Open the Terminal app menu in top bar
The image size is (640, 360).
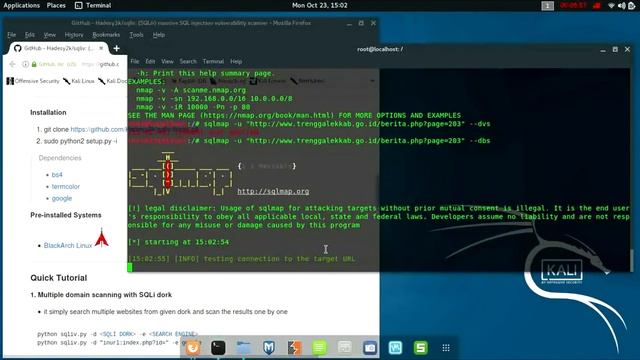pos(93,5)
